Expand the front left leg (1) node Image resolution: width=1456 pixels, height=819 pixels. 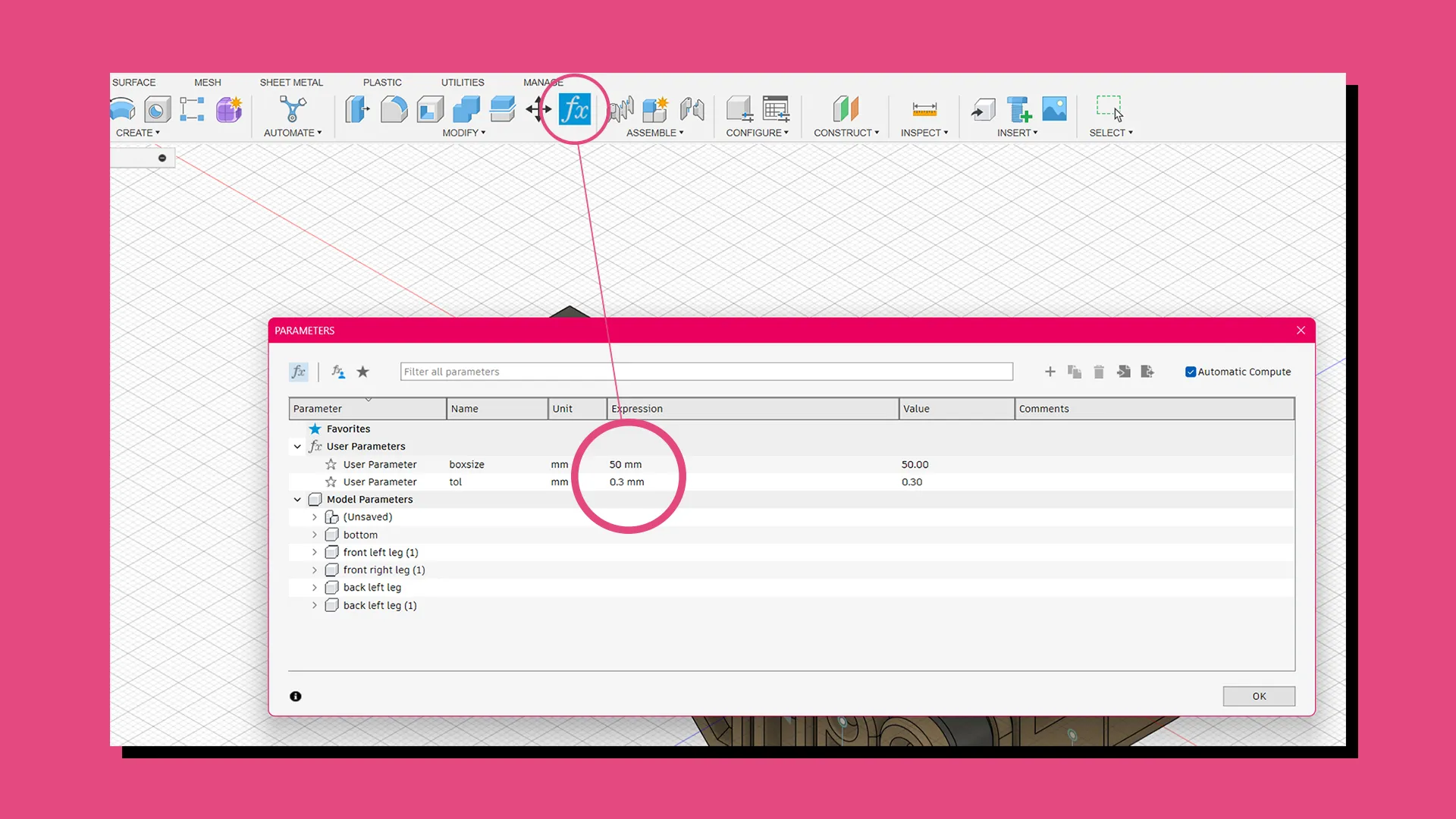point(315,552)
